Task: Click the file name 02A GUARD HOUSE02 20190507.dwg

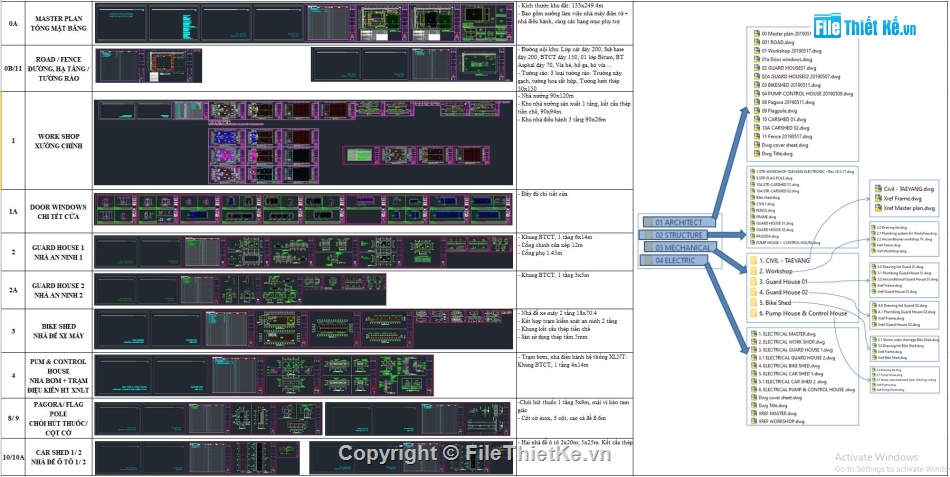Action: [x=801, y=76]
